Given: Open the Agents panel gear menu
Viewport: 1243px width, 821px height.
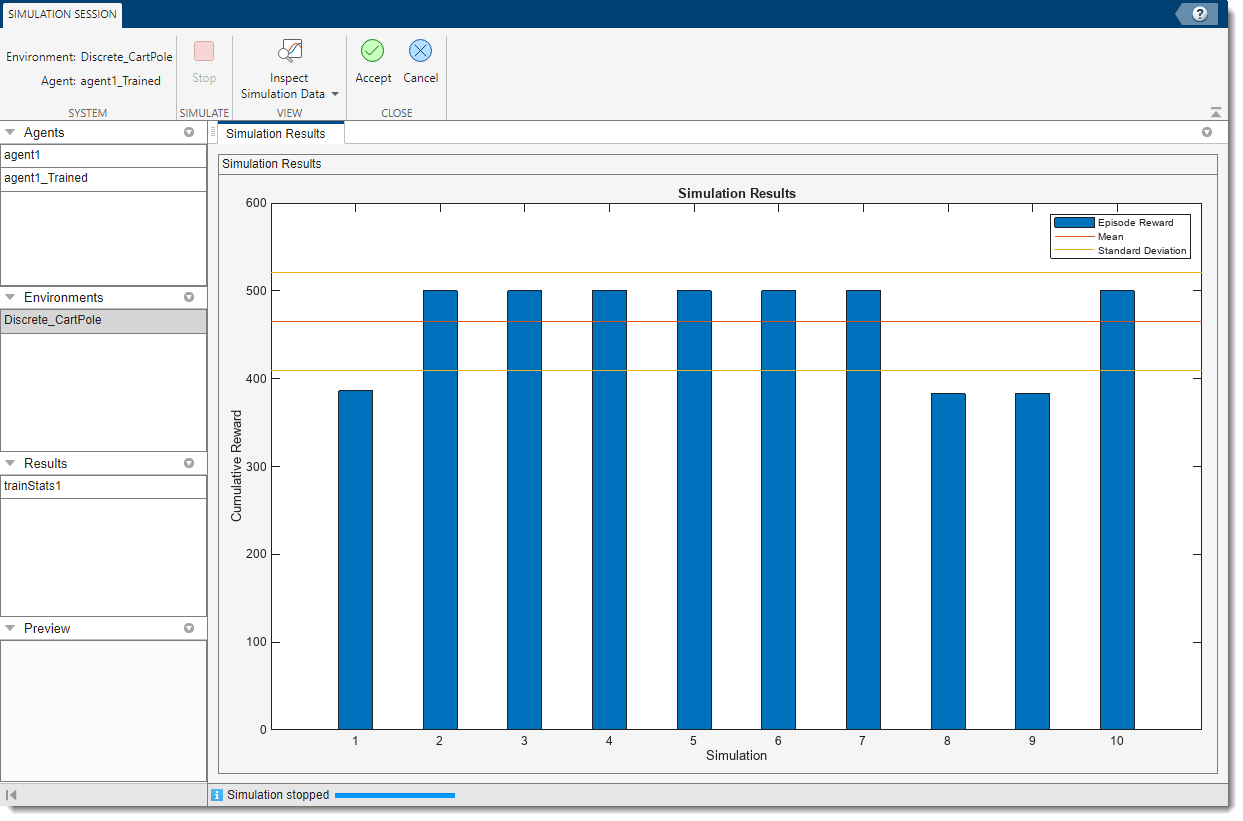Looking at the screenshot, I should tap(188, 131).
